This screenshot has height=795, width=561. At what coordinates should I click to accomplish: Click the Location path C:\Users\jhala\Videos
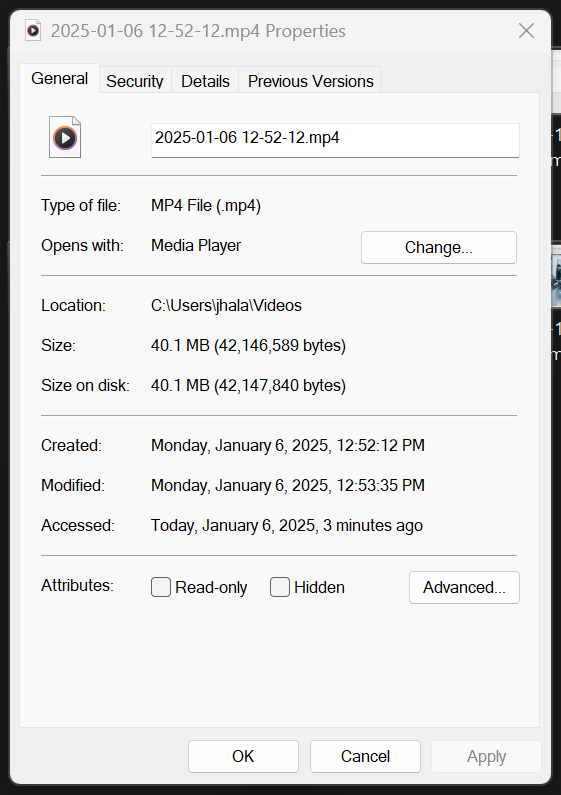pos(226,305)
